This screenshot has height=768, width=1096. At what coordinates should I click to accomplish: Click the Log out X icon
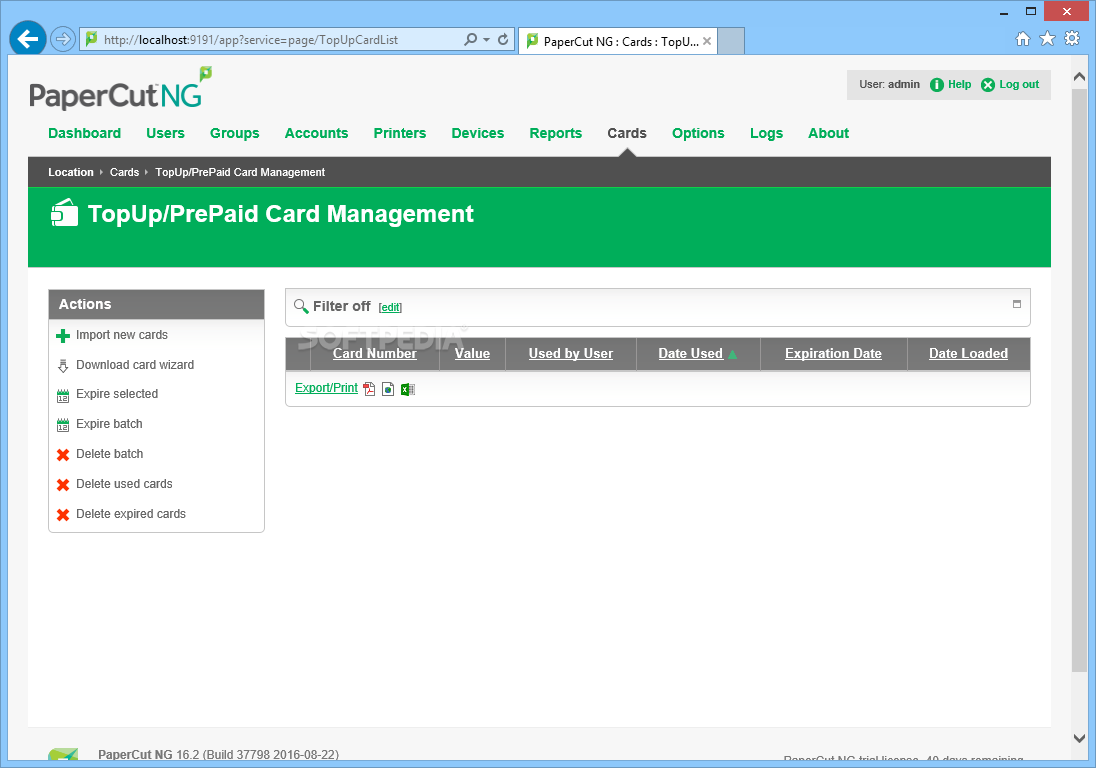[x=988, y=85]
